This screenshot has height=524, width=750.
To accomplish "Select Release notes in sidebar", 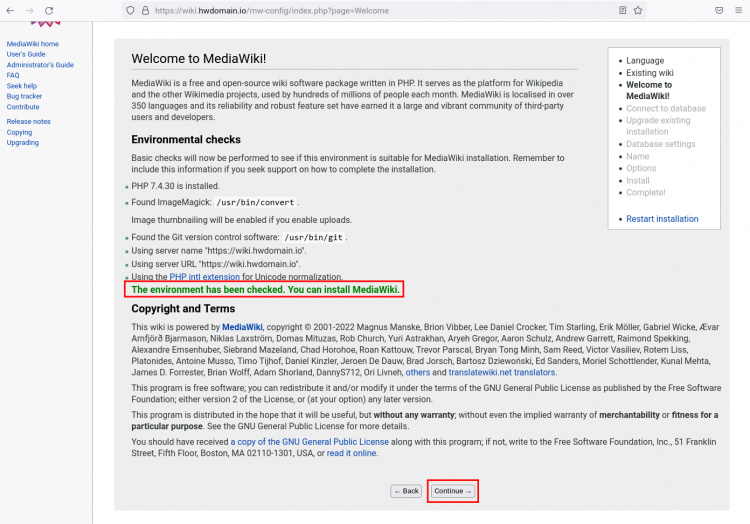I will click(28, 121).
